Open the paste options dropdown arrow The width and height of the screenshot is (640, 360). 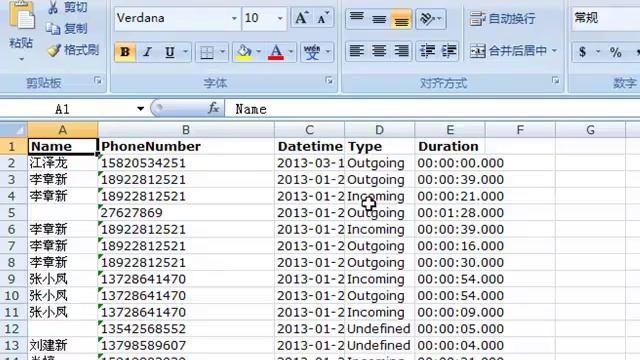coord(21,60)
